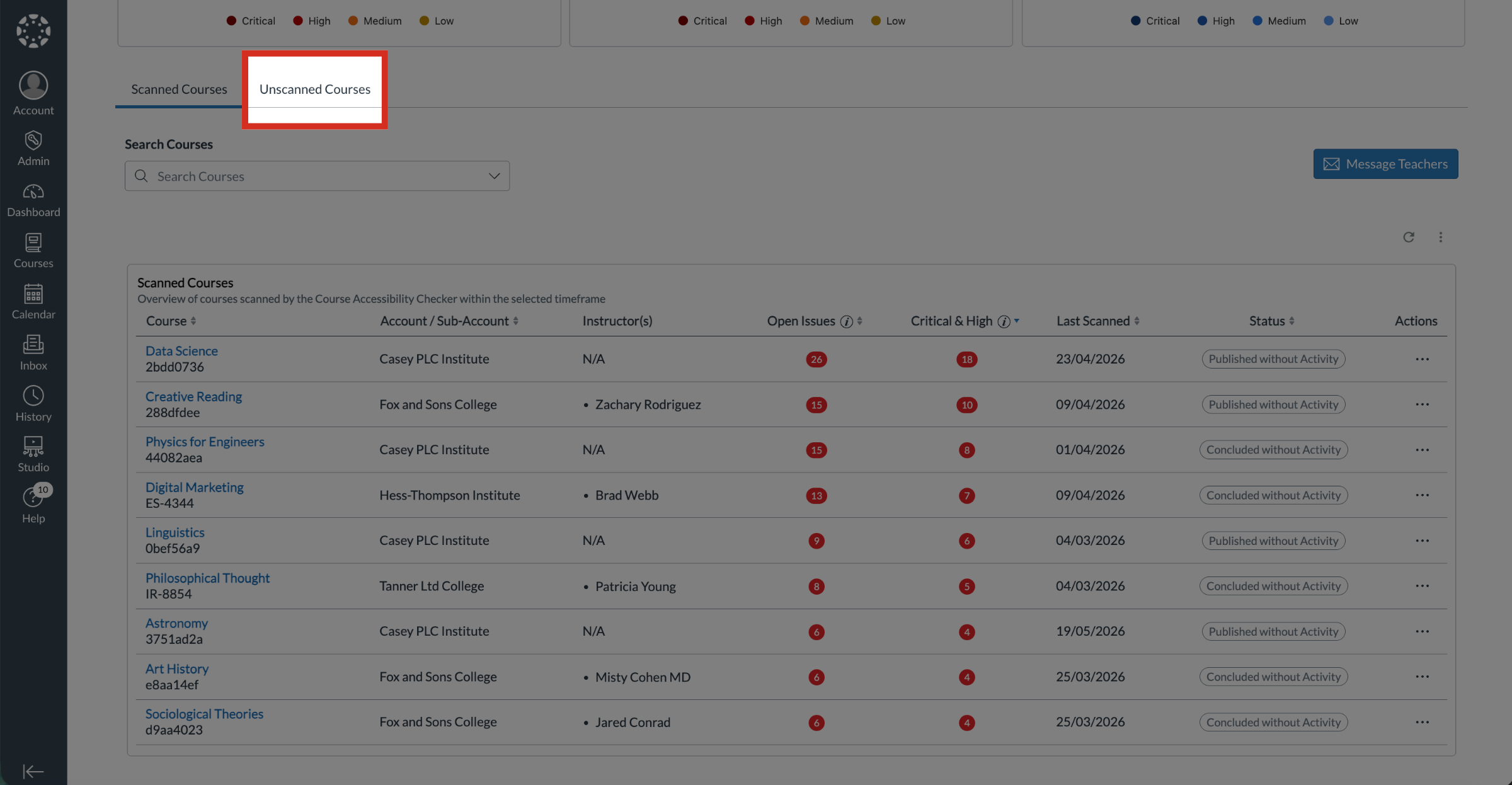Click Data Science Published without Activity pill
This screenshot has height=785, width=1512.
click(x=1273, y=359)
